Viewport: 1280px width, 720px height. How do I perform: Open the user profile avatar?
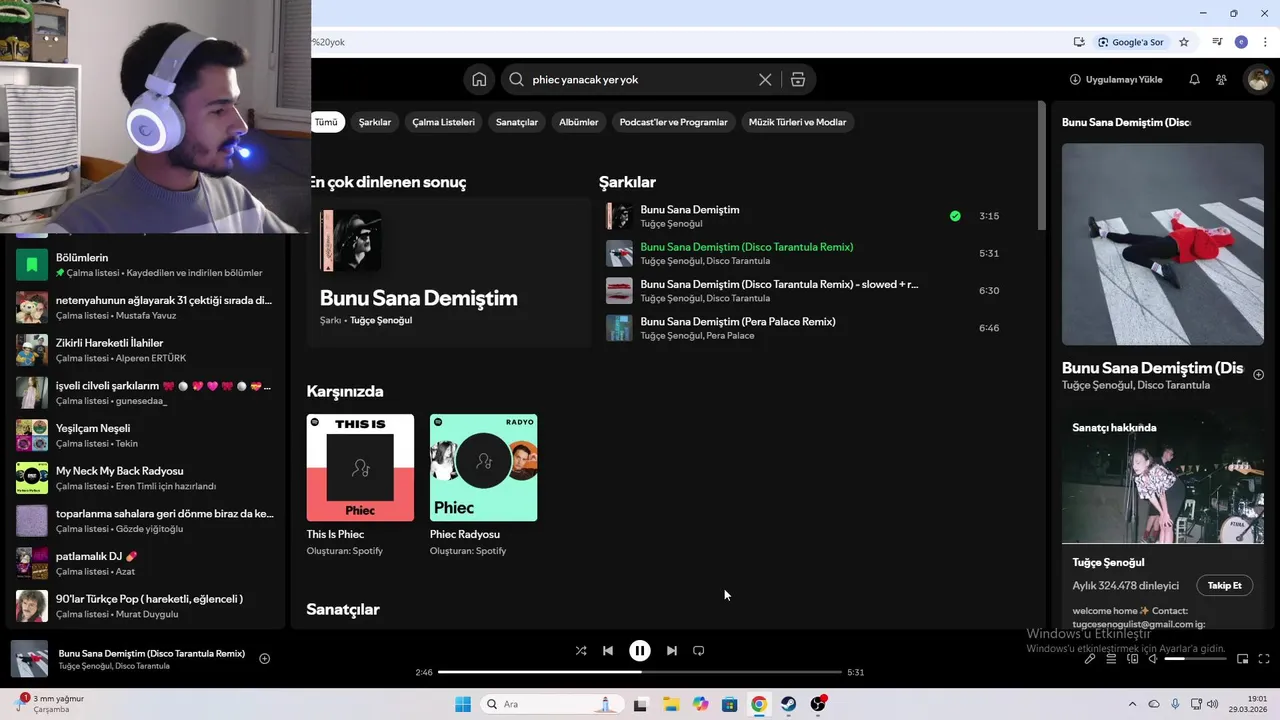tap(1257, 80)
